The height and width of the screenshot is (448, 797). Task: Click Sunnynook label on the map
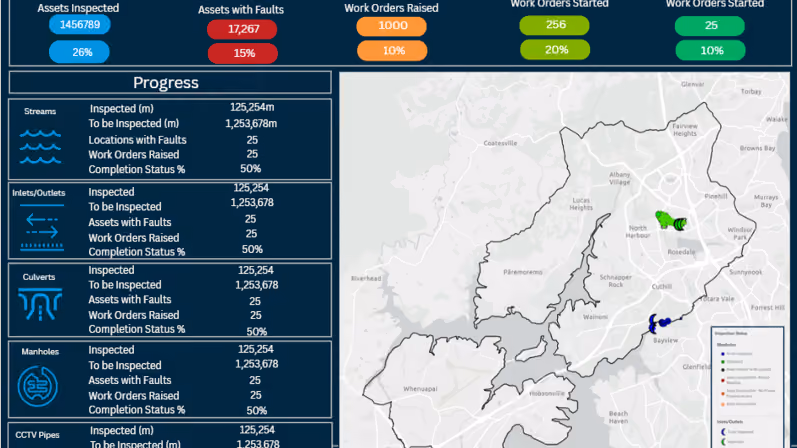click(x=746, y=273)
